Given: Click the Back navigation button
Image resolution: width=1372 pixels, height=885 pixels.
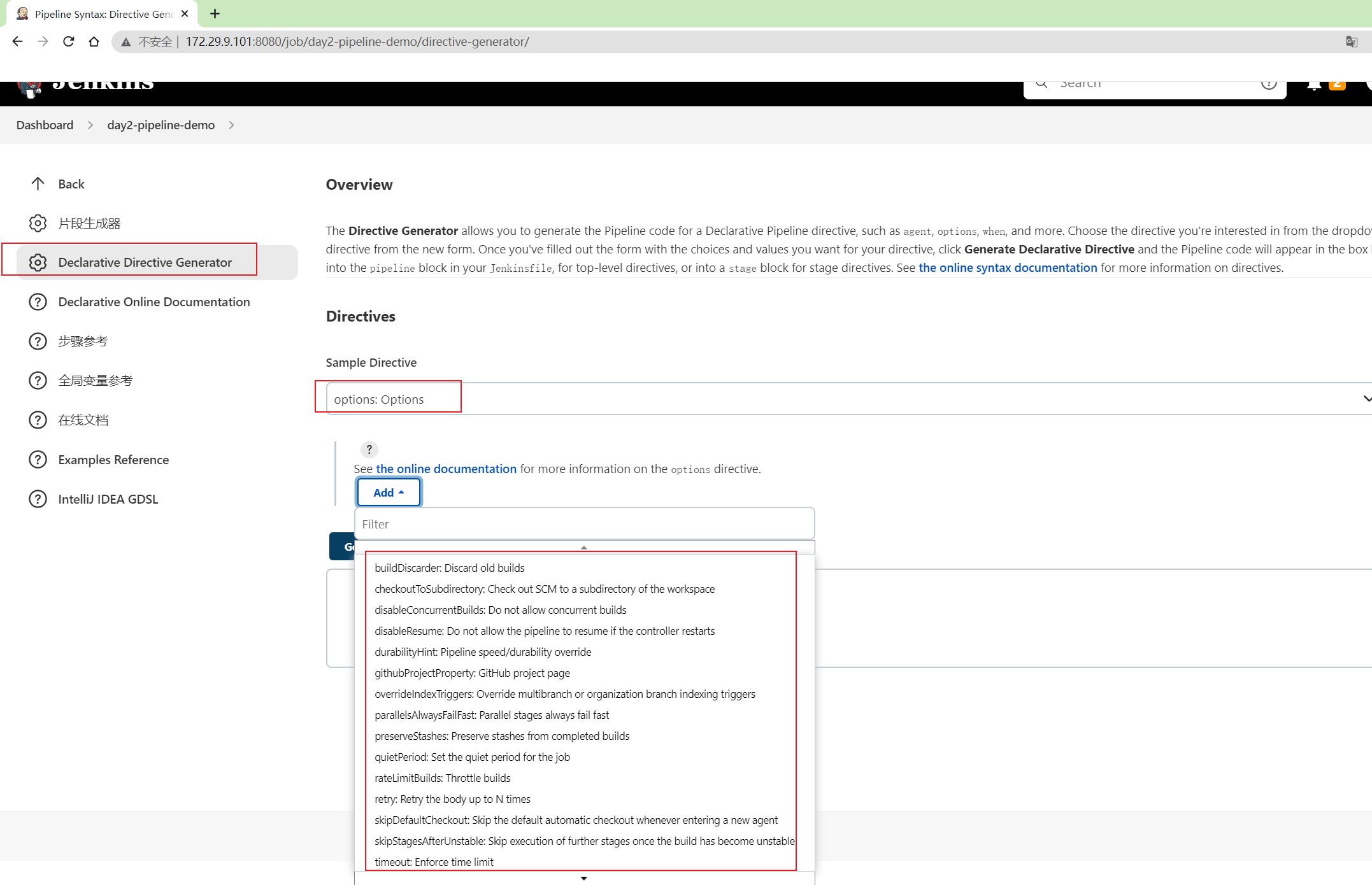Looking at the screenshot, I should (x=72, y=183).
